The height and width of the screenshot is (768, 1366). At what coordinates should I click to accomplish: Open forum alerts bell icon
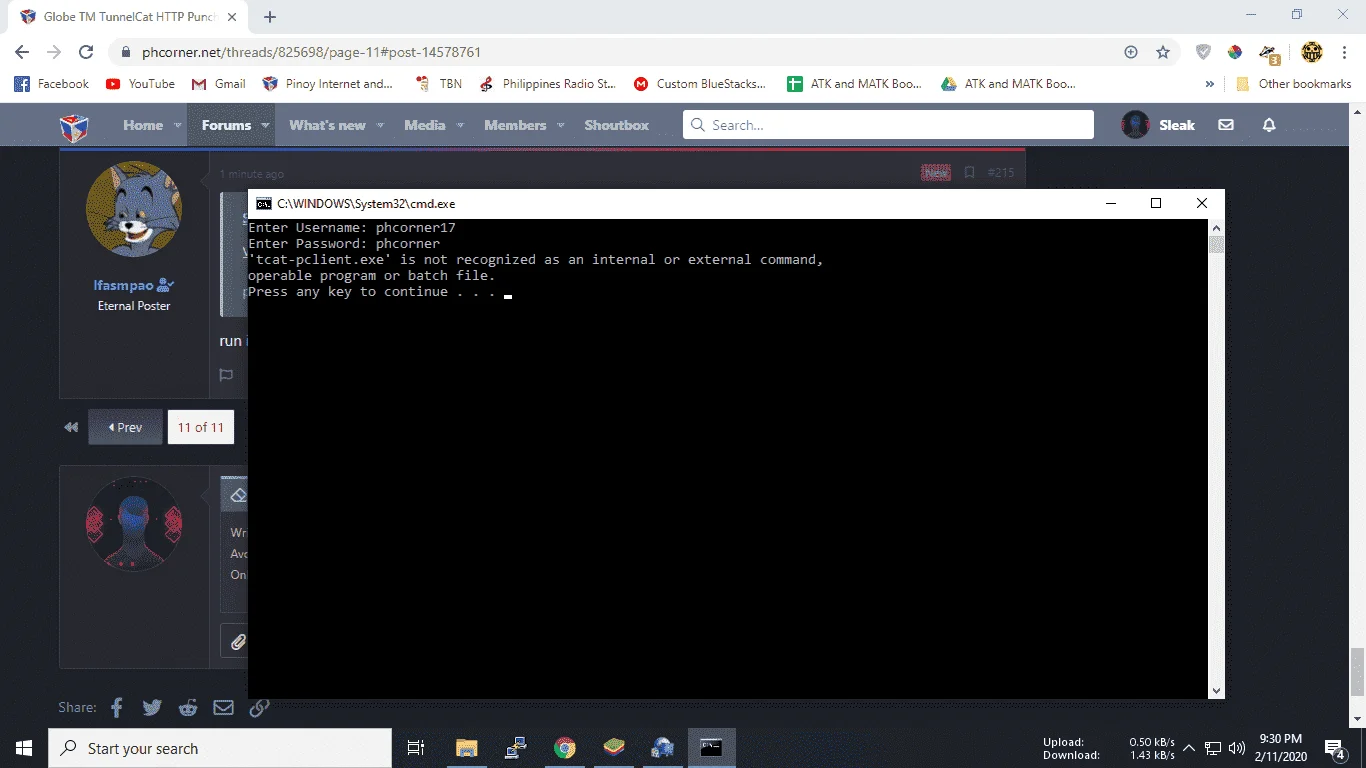tap(1269, 125)
